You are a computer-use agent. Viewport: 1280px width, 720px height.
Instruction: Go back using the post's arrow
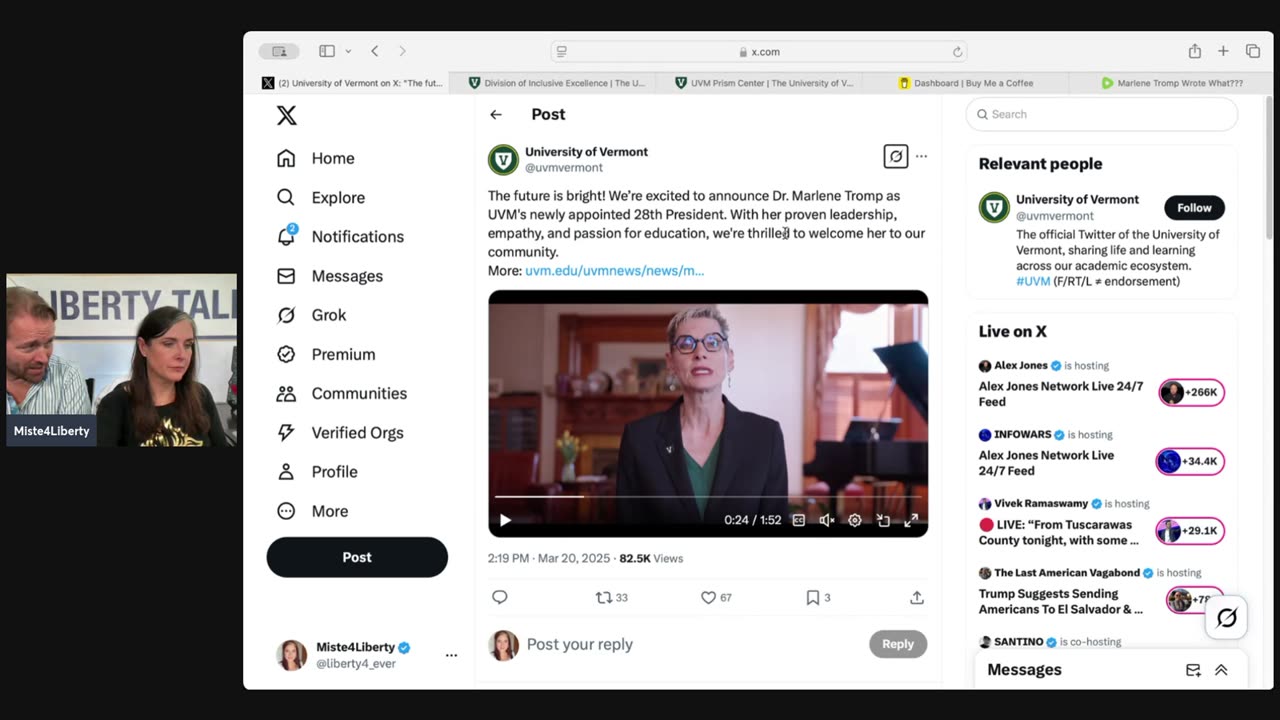point(496,114)
